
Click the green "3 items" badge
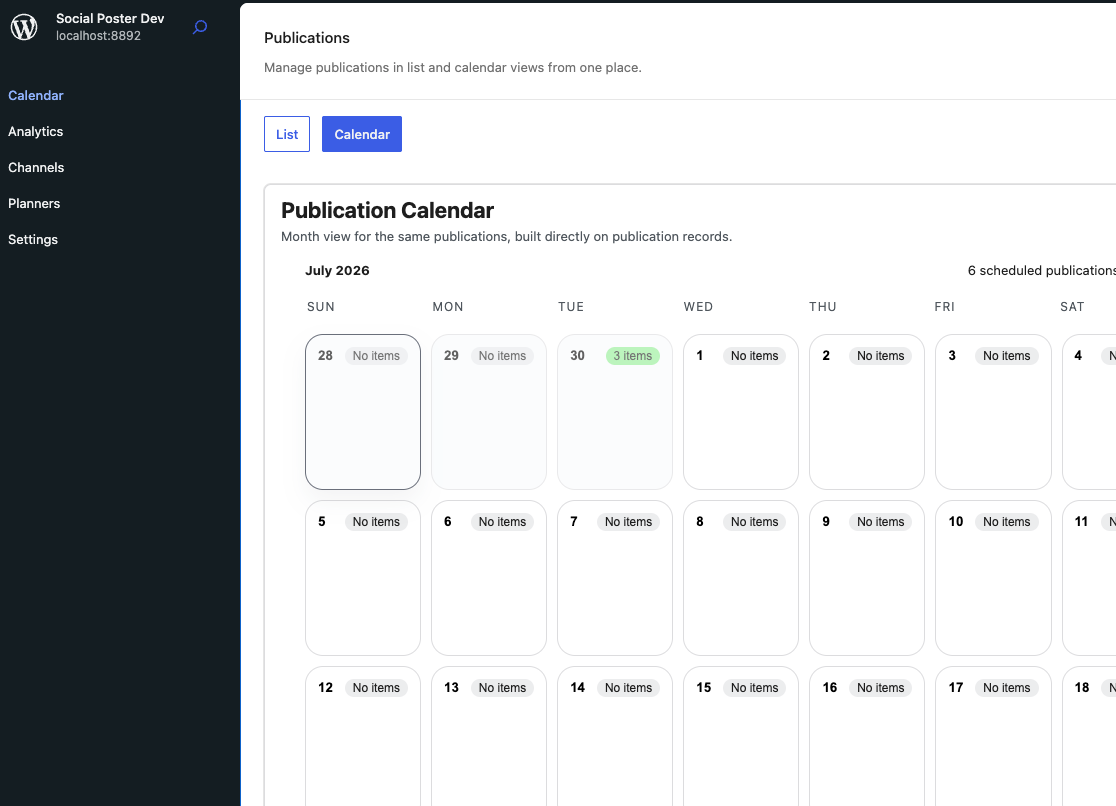tap(633, 356)
